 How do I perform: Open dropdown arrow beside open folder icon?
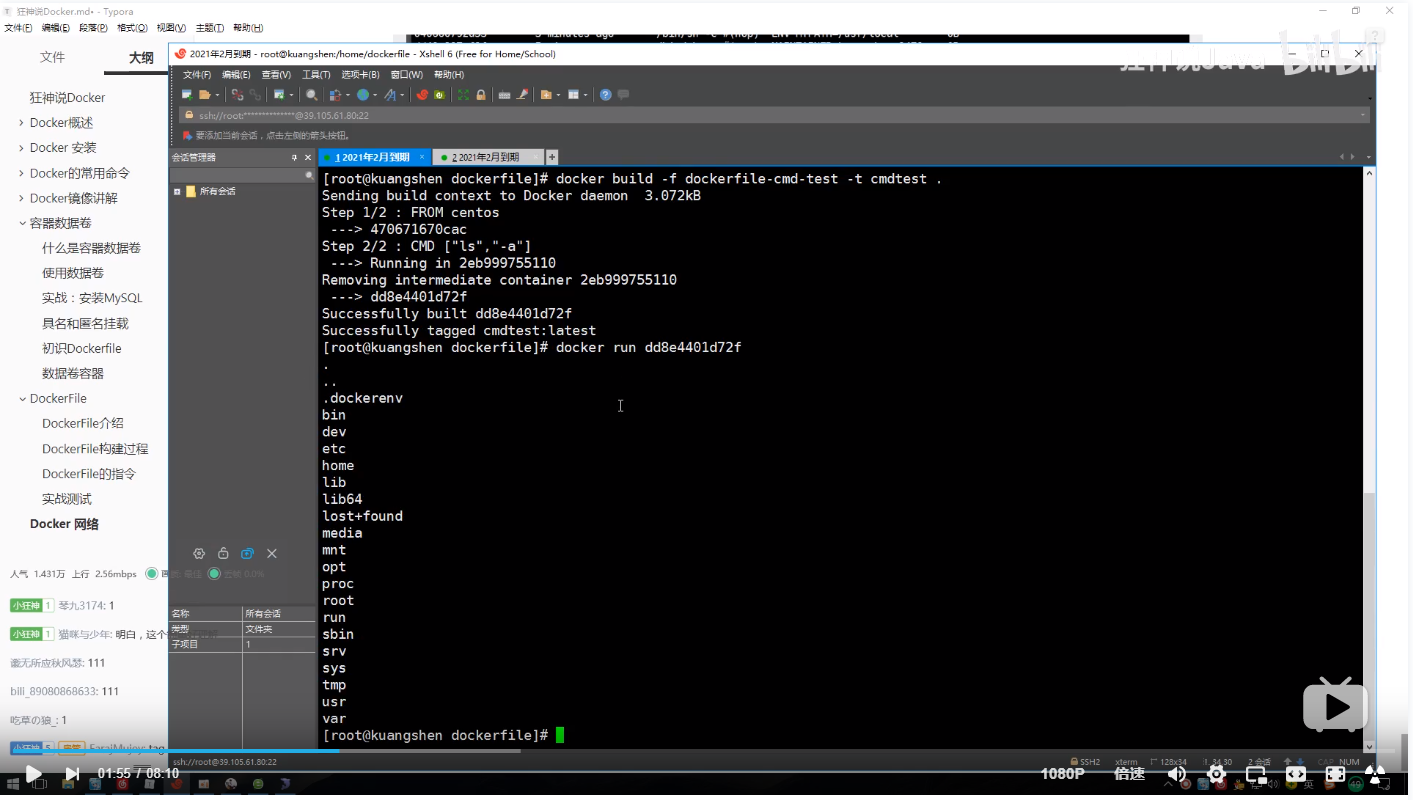(x=217, y=95)
